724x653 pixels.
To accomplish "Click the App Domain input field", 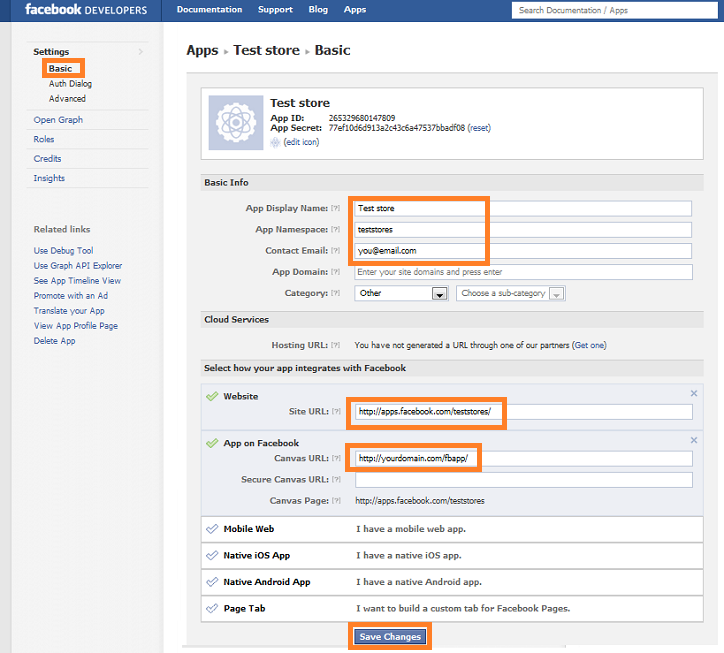I will [x=523, y=272].
